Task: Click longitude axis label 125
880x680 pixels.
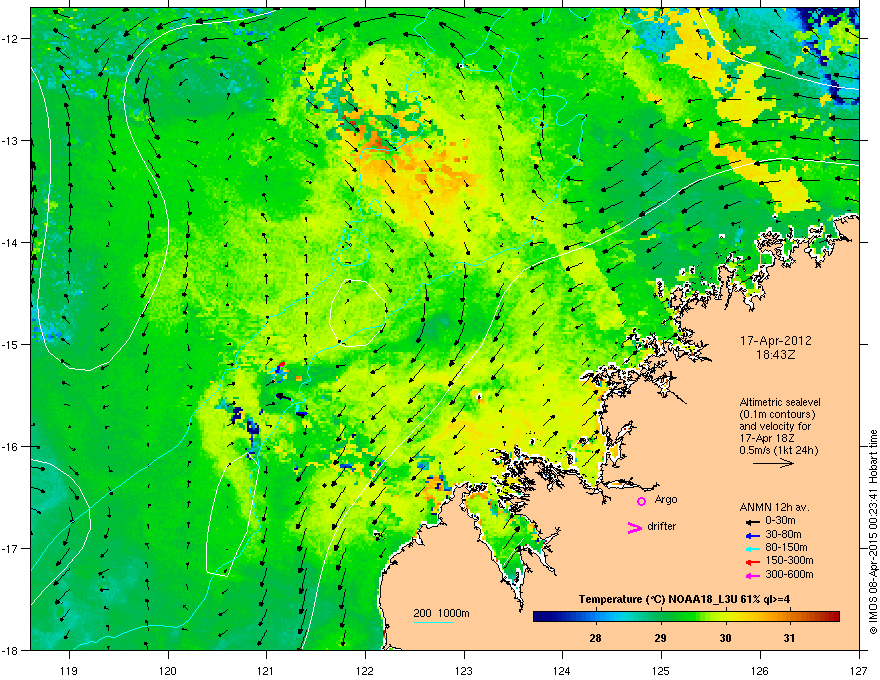Action: pos(661,670)
